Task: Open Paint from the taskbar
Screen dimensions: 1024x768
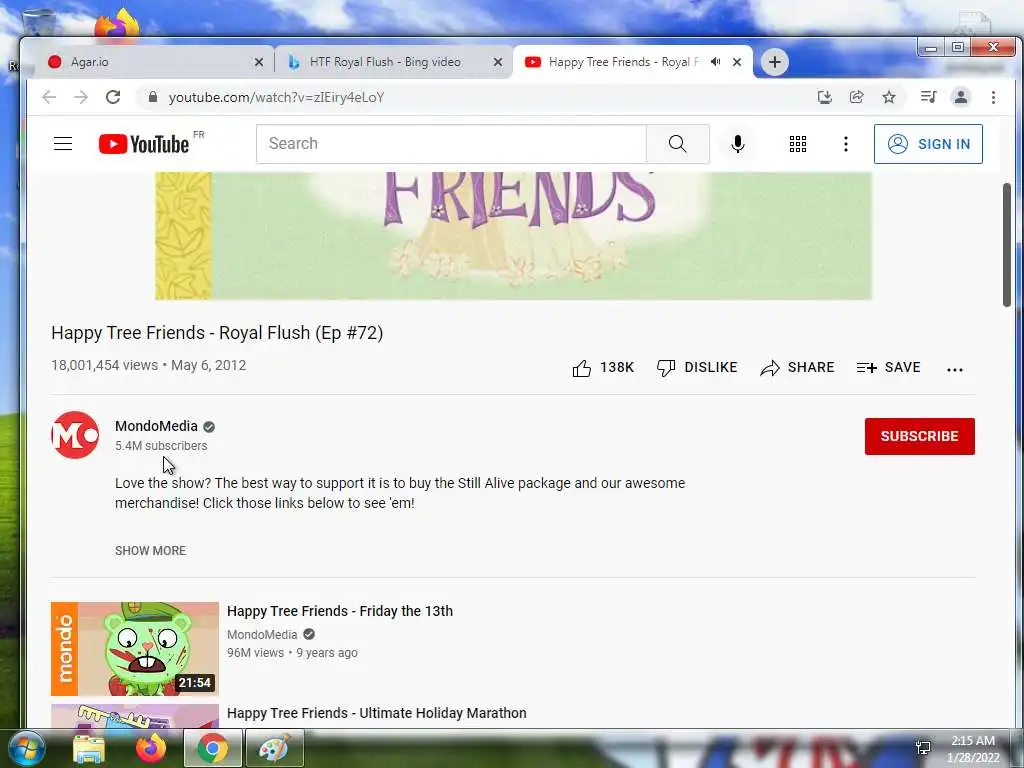Action: (275, 748)
